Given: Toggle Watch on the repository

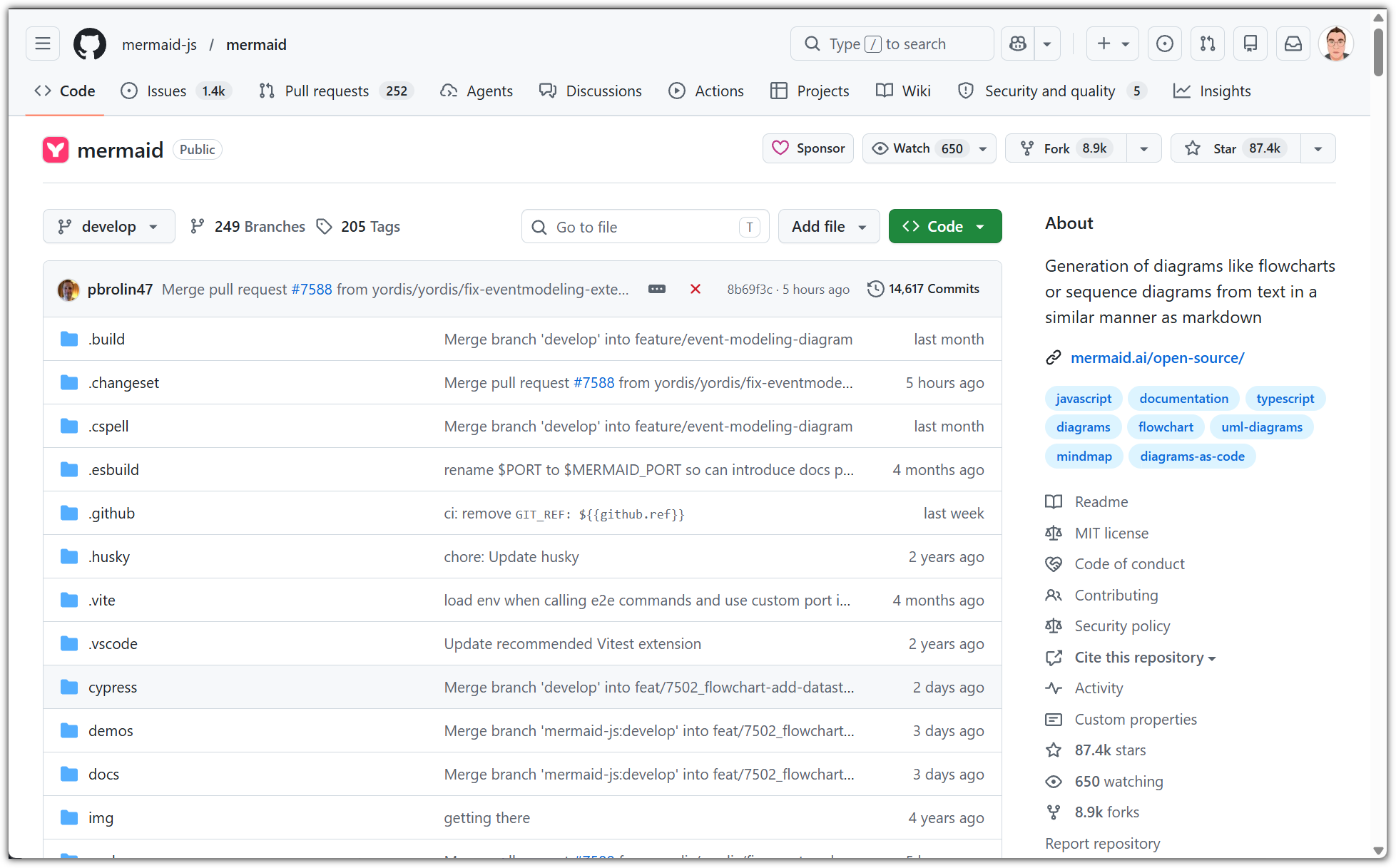Looking at the screenshot, I should click(918, 148).
